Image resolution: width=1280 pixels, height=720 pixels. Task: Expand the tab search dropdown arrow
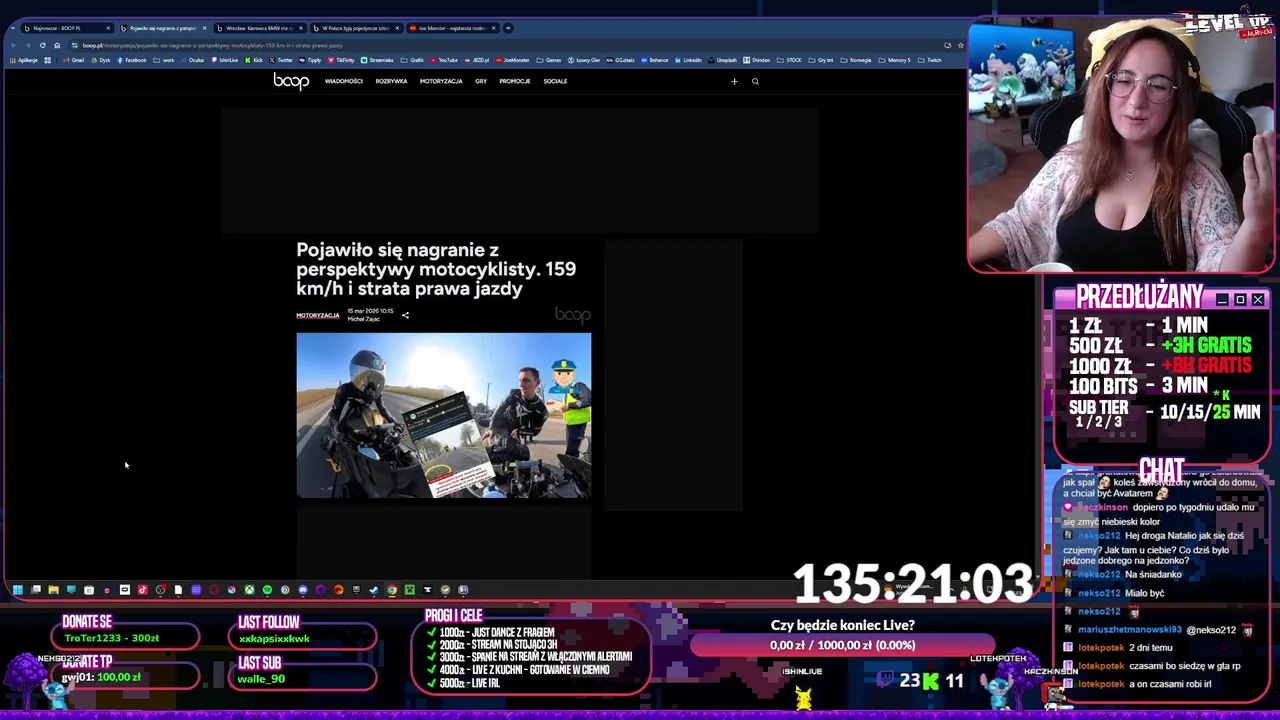[x=12, y=28]
